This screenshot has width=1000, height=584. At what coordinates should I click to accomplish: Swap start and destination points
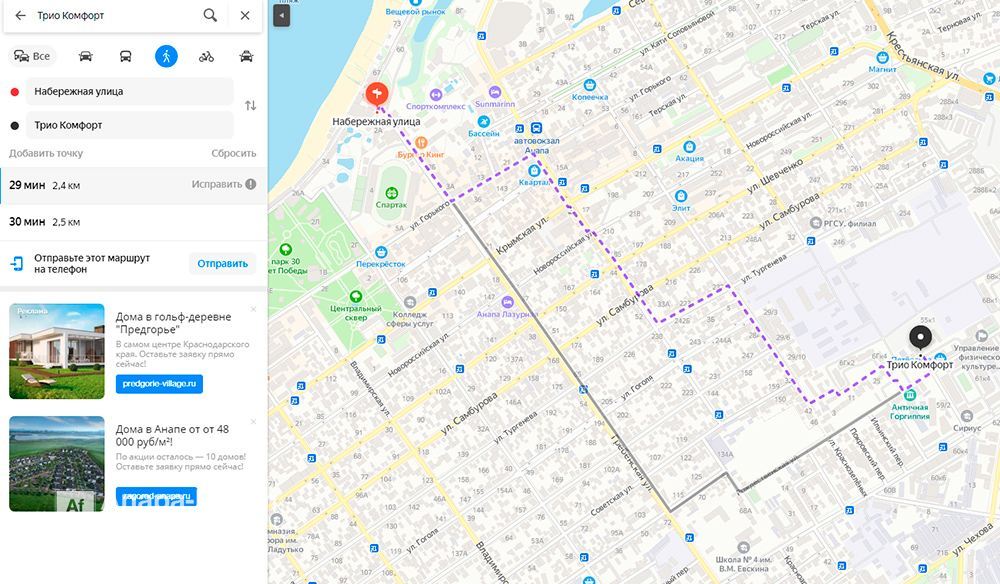pos(251,105)
